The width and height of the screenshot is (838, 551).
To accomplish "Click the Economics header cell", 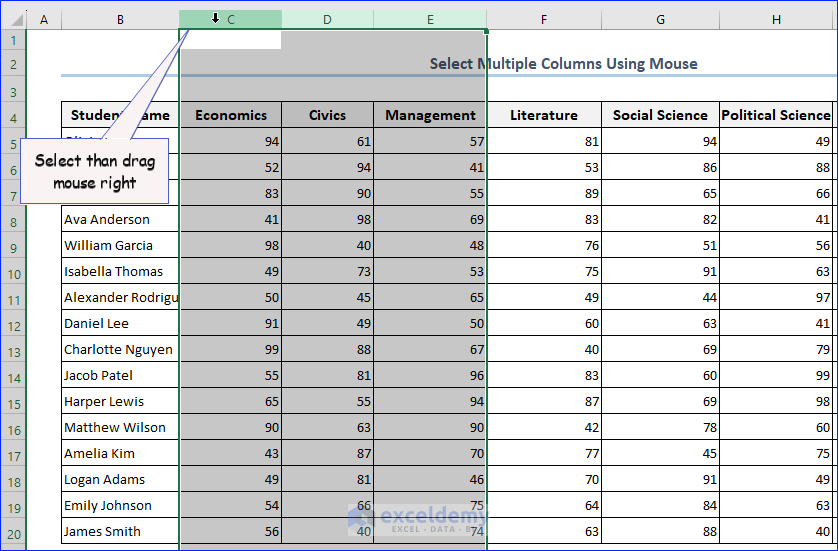I will [x=231, y=115].
